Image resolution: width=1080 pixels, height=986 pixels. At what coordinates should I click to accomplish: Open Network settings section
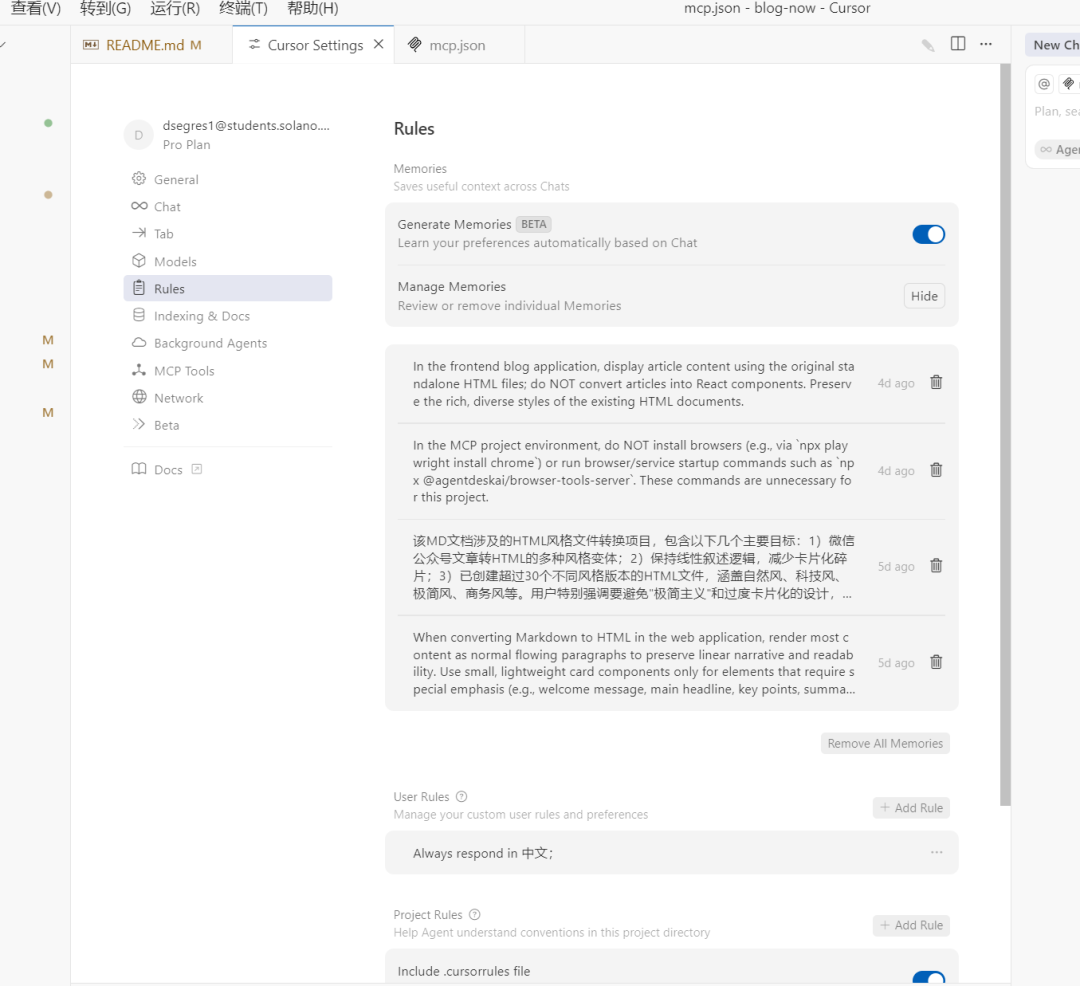tap(227, 397)
